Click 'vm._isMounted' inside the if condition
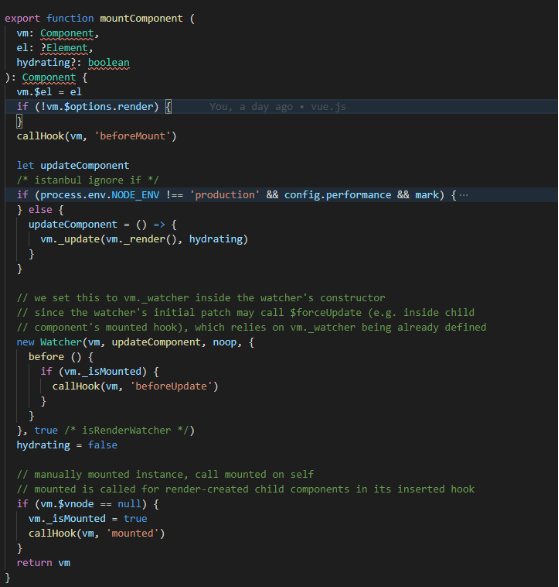This screenshot has height=587, width=559. [x=103, y=372]
